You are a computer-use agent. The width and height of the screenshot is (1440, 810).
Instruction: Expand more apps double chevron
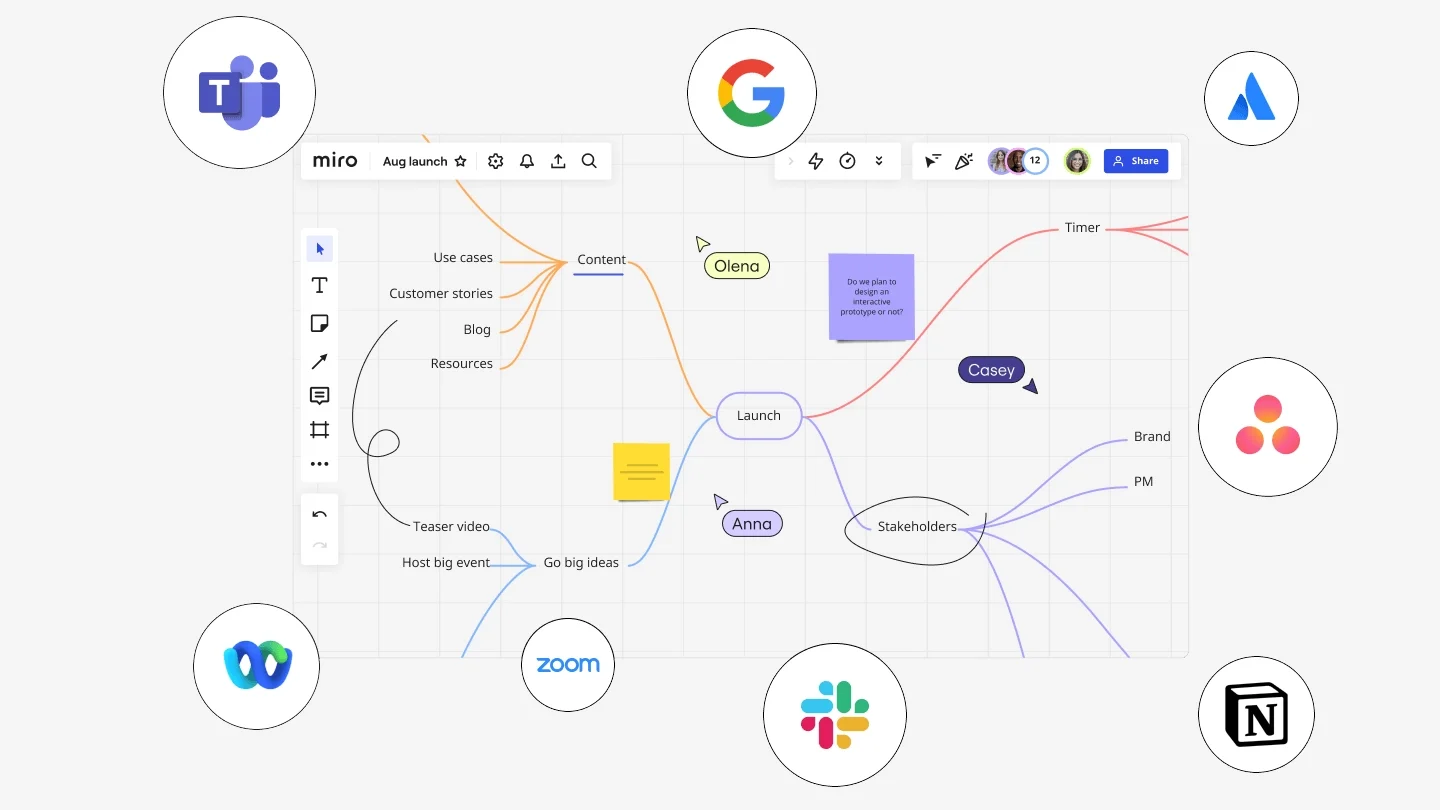(879, 161)
